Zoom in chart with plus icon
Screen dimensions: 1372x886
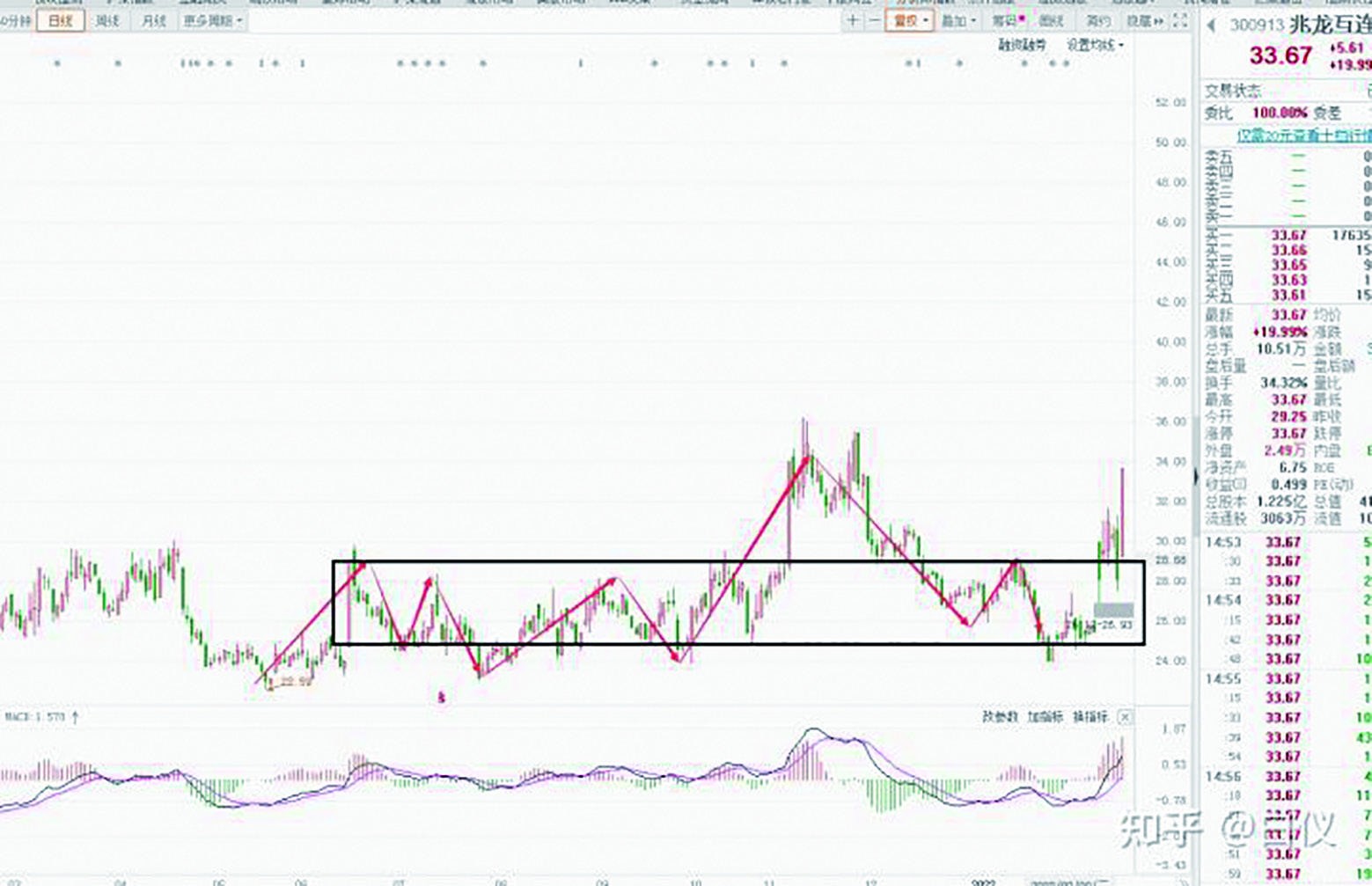(853, 20)
